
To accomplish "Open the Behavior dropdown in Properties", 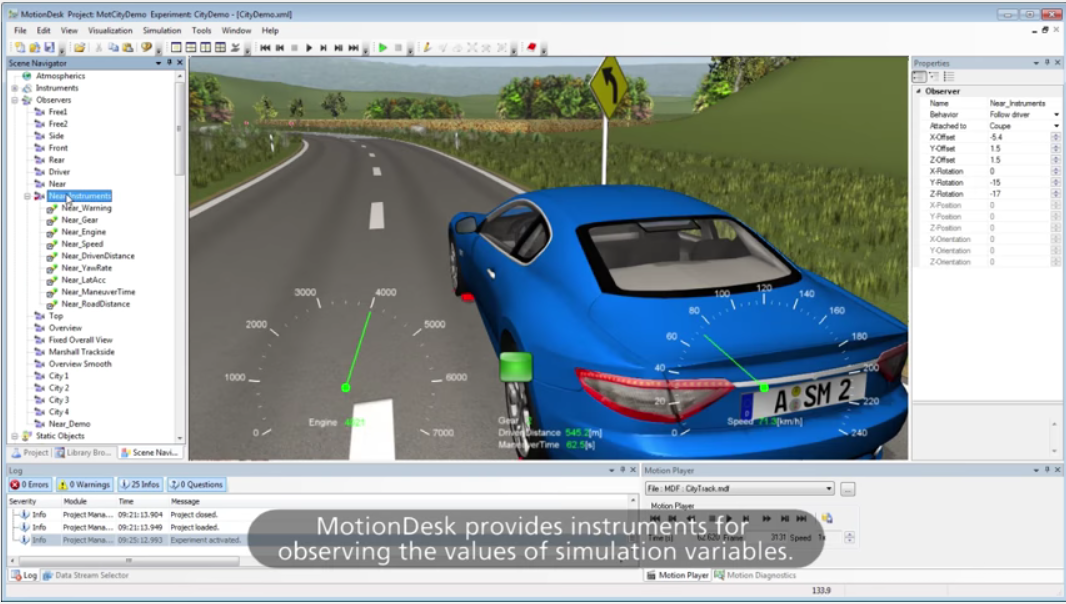I will (x=1056, y=115).
